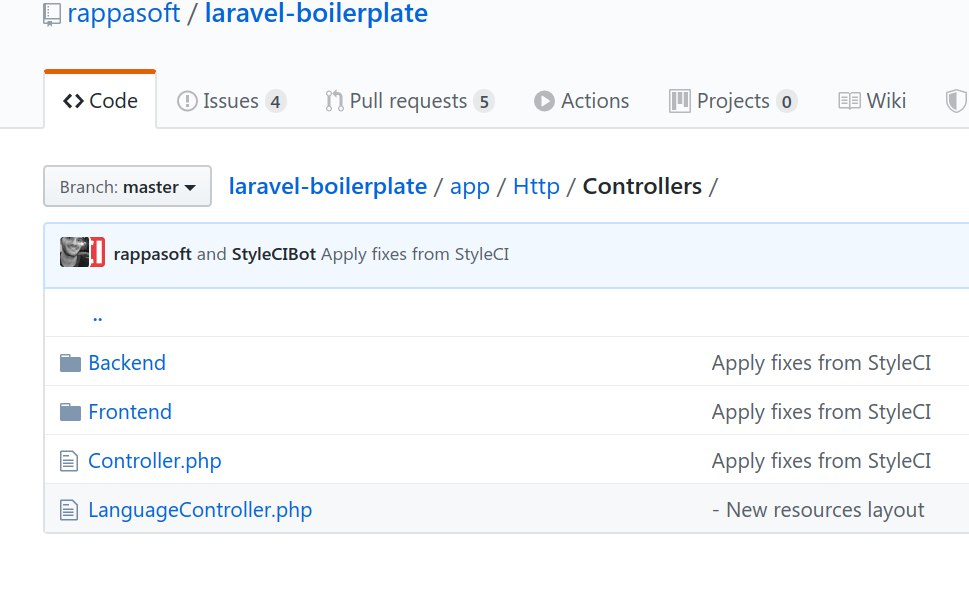Open the Controller.php file
This screenshot has width=969, height=592.
pyautogui.click(x=154, y=461)
